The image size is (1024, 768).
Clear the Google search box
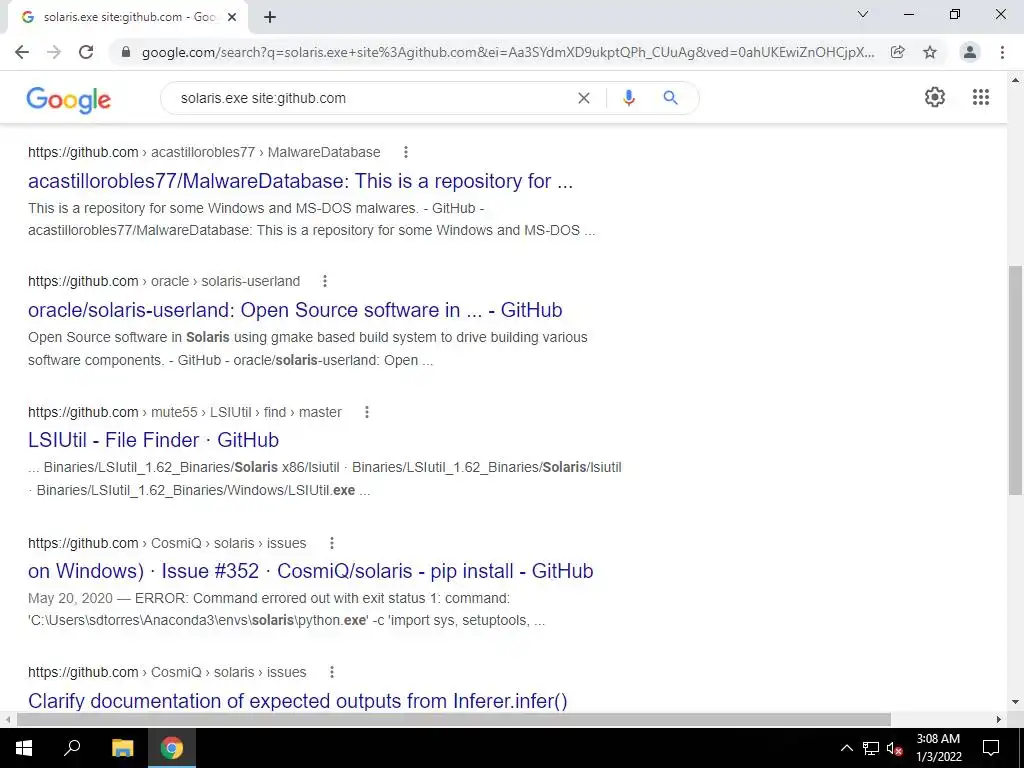pyautogui.click(x=584, y=98)
